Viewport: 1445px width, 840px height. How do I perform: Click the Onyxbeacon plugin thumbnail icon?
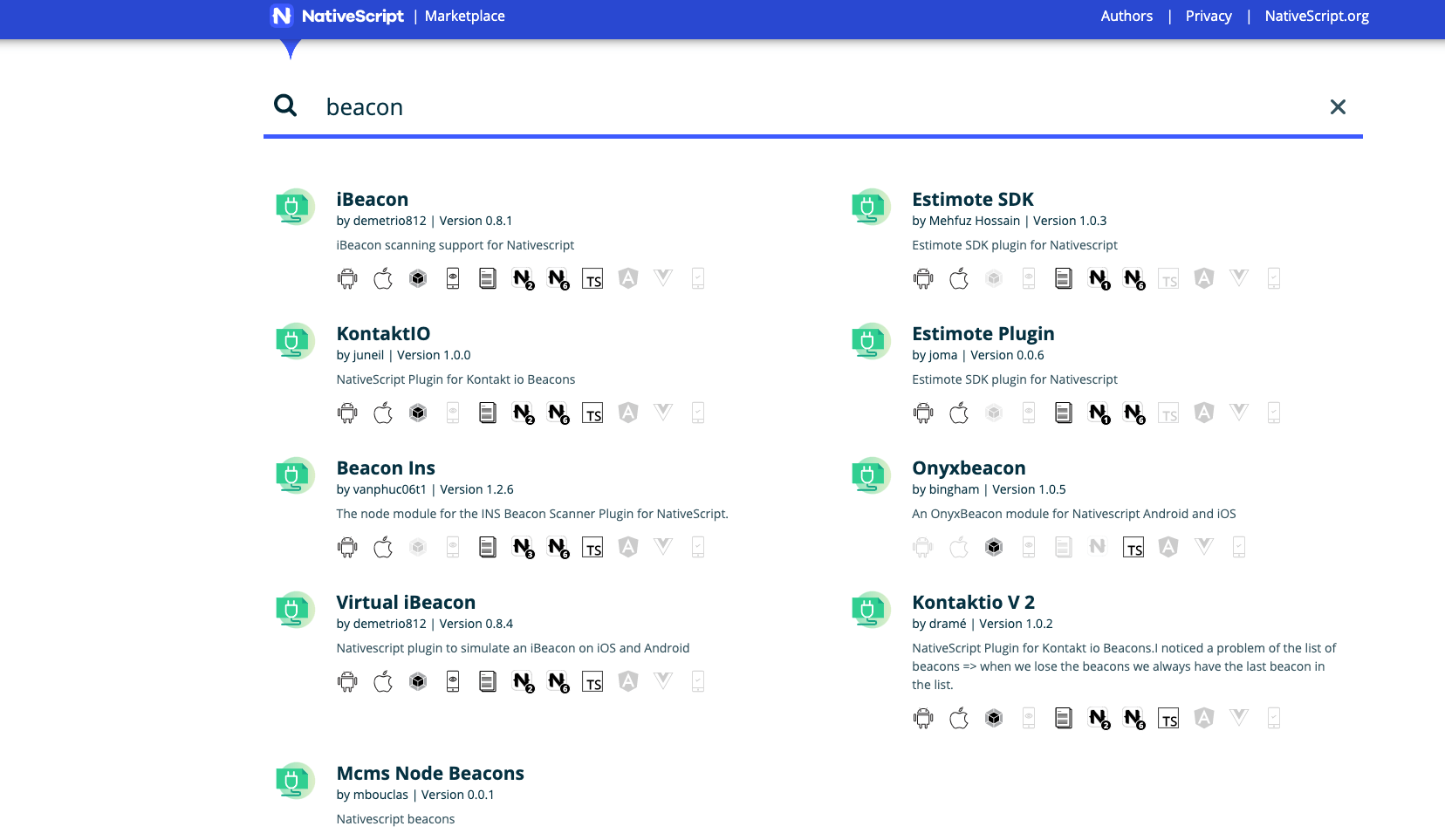[871, 475]
